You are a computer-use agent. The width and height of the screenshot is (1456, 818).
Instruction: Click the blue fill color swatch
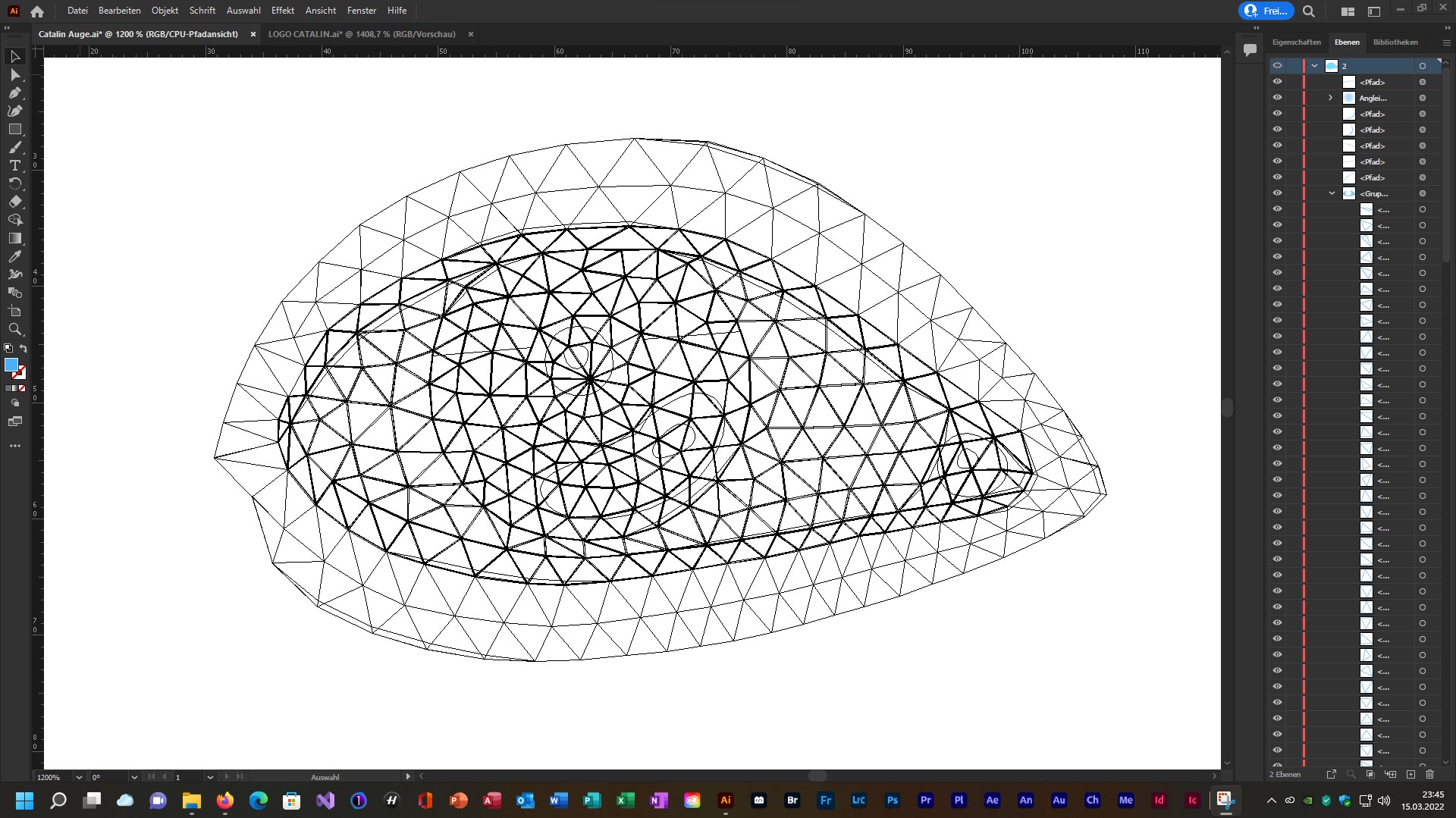point(11,365)
